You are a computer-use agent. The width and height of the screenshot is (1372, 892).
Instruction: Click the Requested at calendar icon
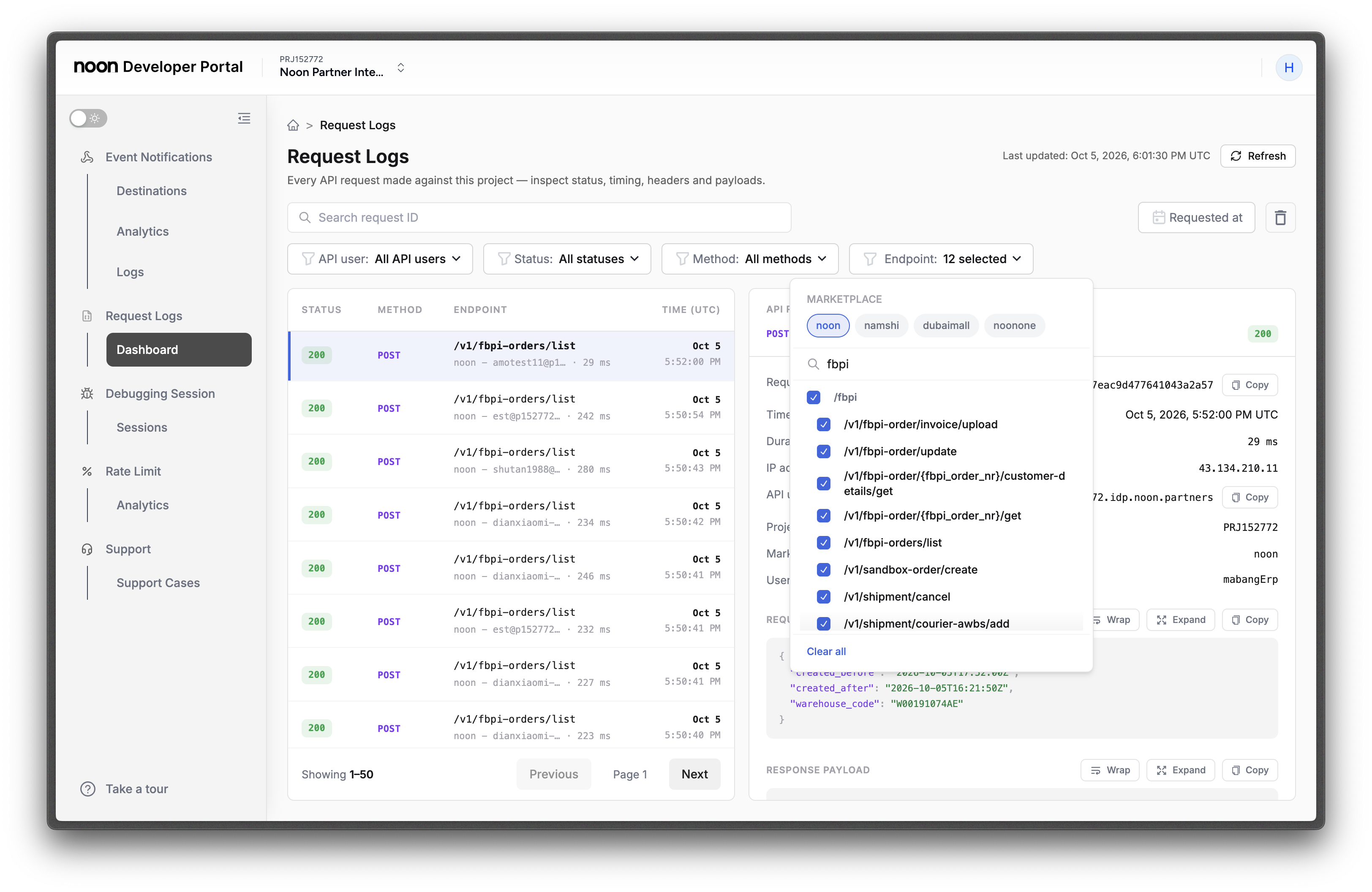pyautogui.click(x=1158, y=217)
